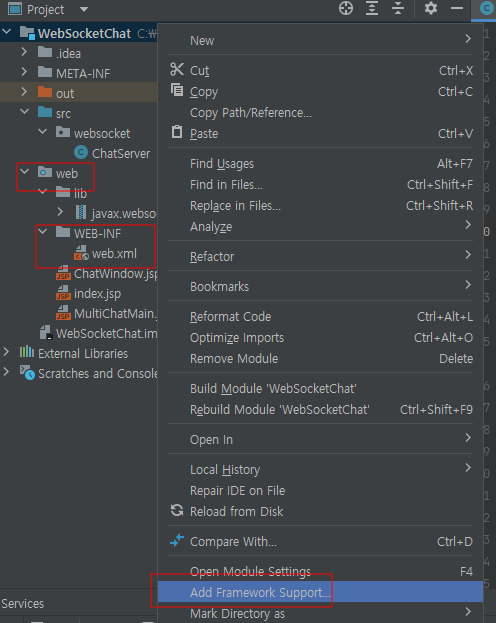This screenshot has width=496, height=623.
Task: Choose Replace in Files menu item
Action: pyautogui.click(x=320, y=206)
